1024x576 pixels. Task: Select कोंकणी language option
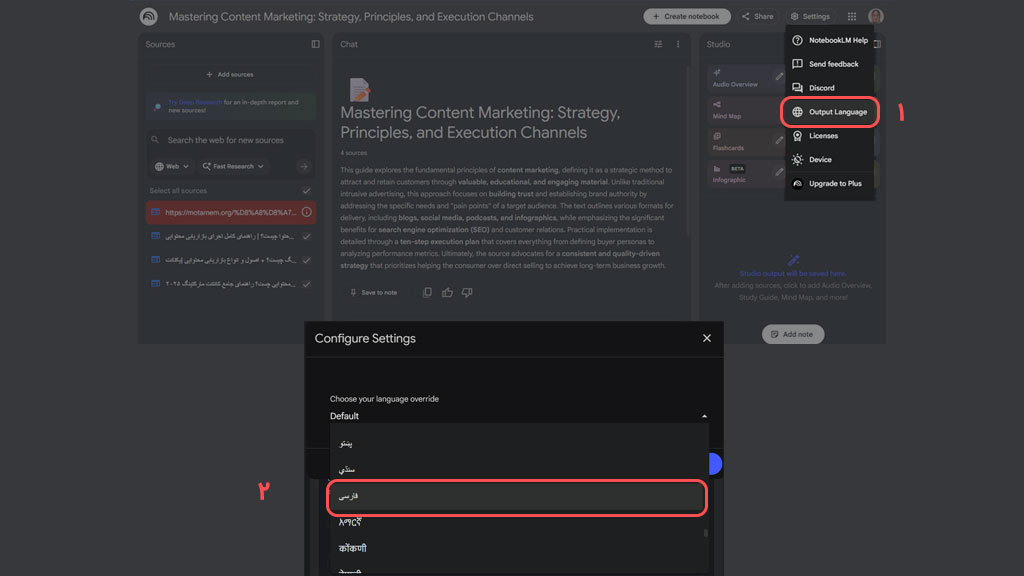click(x=517, y=549)
